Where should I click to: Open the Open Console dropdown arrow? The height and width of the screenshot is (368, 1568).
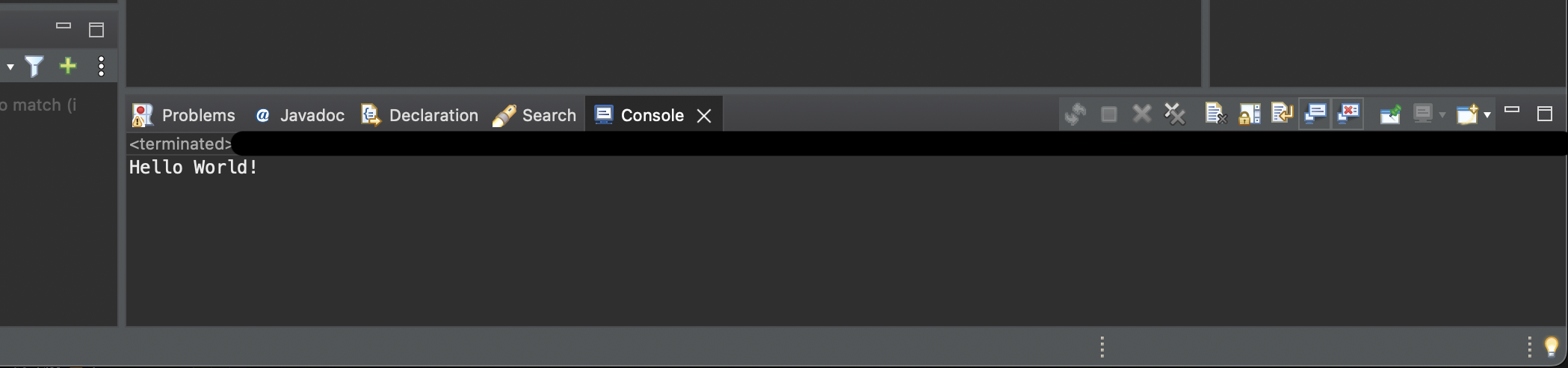coord(1487,114)
